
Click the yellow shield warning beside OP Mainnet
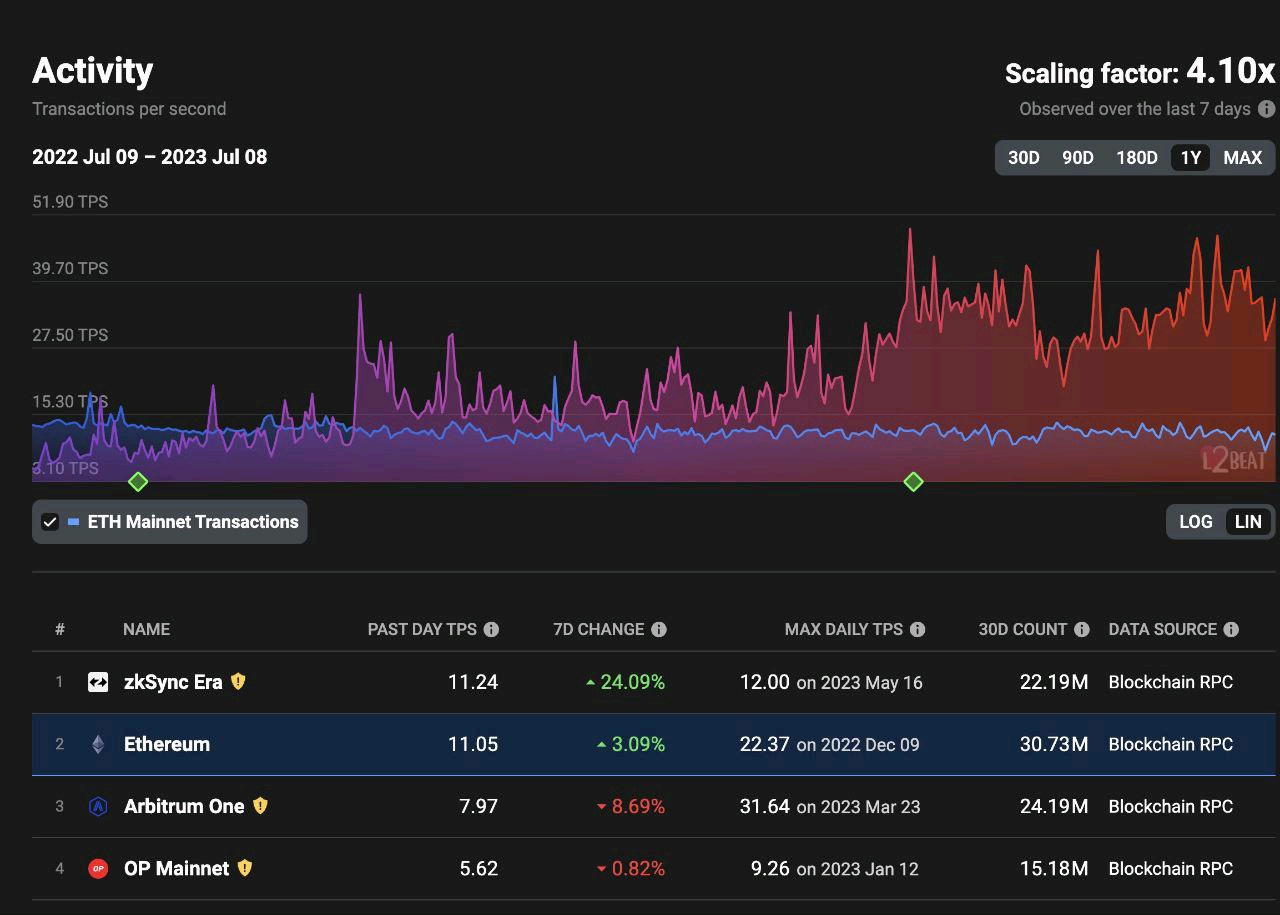[x=245, y=867]
